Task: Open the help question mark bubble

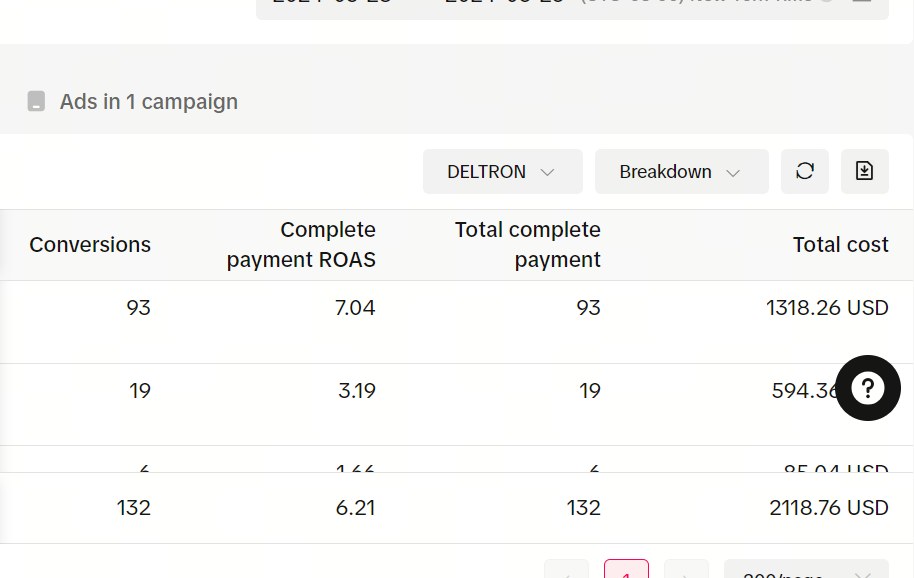Action: pyautogui.click(x=868, y=388)
